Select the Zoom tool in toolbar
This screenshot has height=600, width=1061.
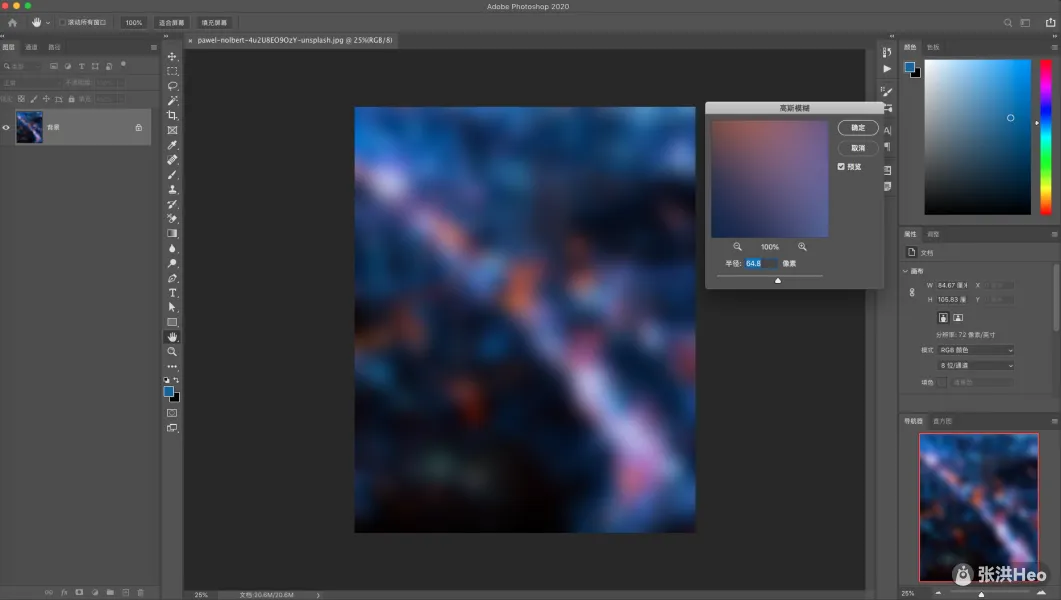172,352
